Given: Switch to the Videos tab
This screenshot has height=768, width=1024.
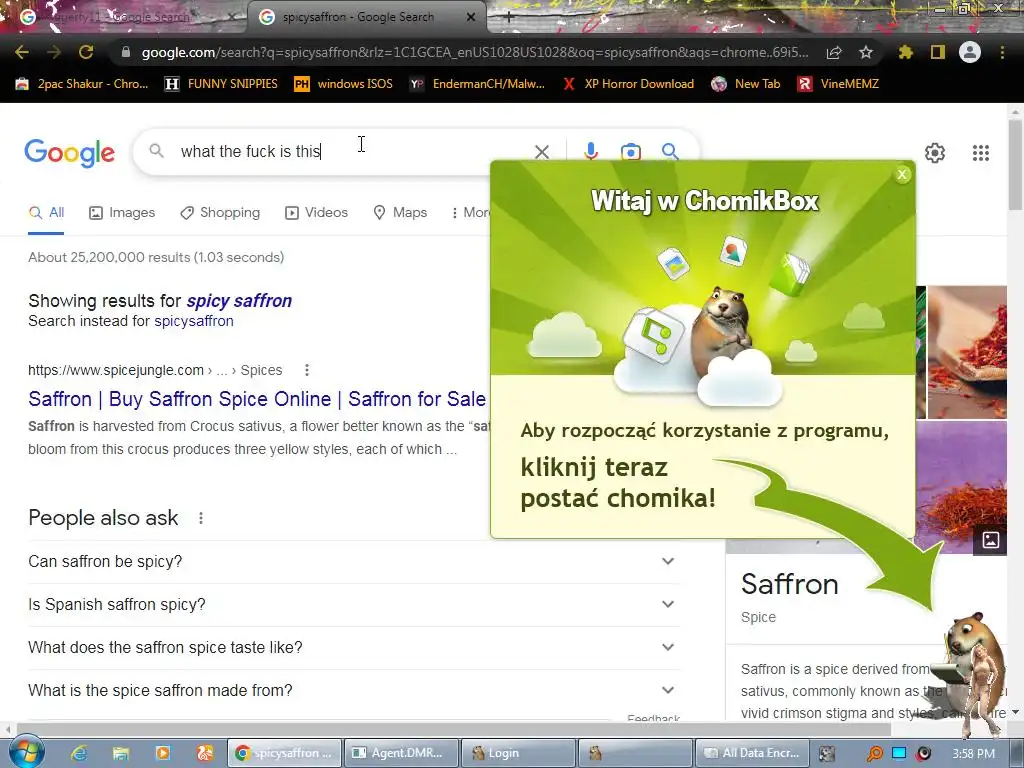Looking at the screenshot, I should click(x=317, y=213).
